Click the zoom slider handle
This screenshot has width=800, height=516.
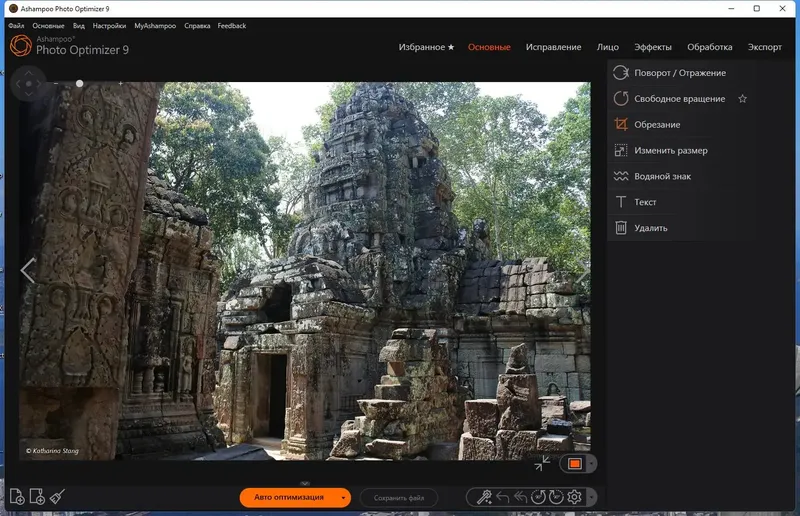tap(80, 84)
